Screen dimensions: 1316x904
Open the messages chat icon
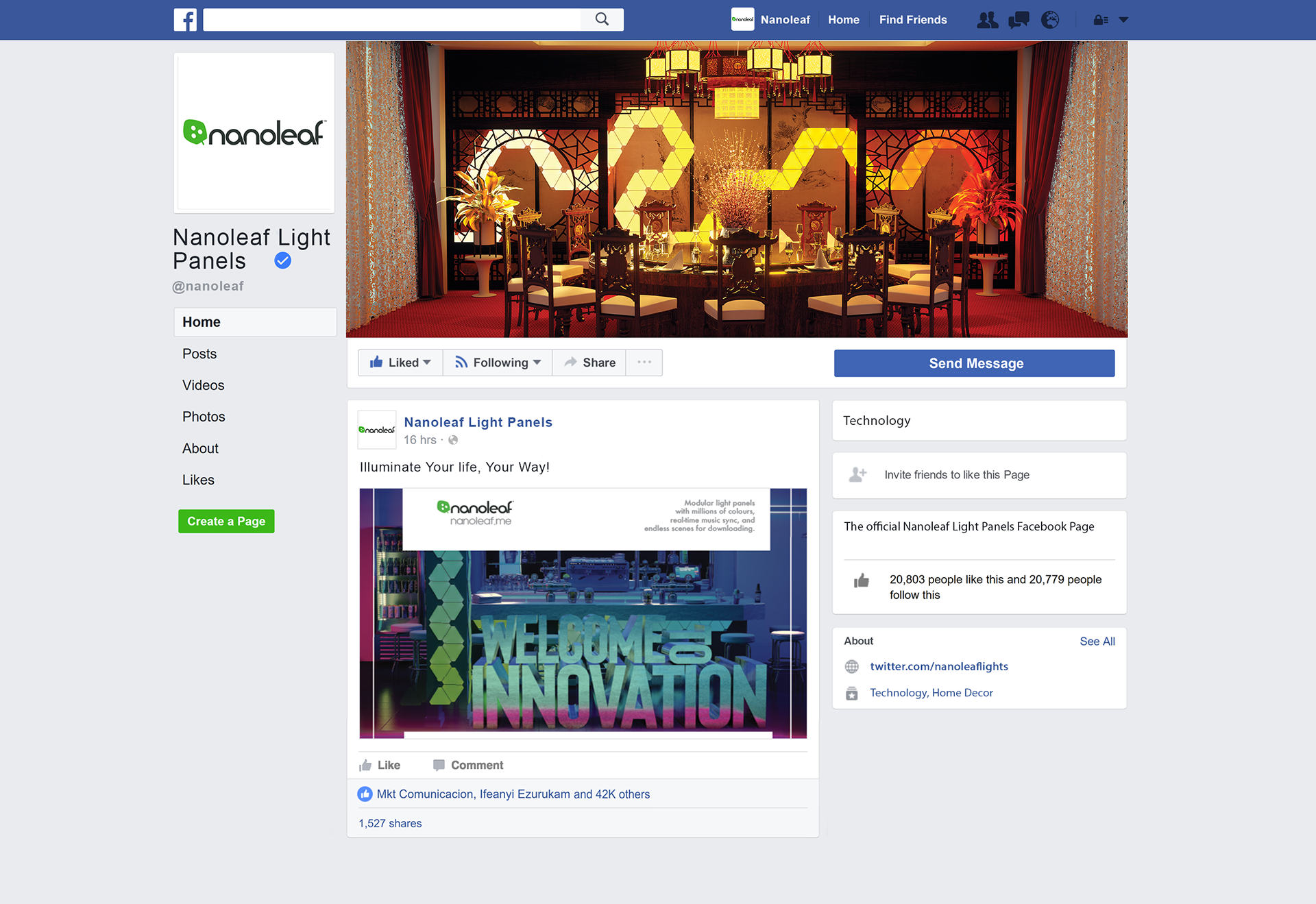pos(1019,20)
